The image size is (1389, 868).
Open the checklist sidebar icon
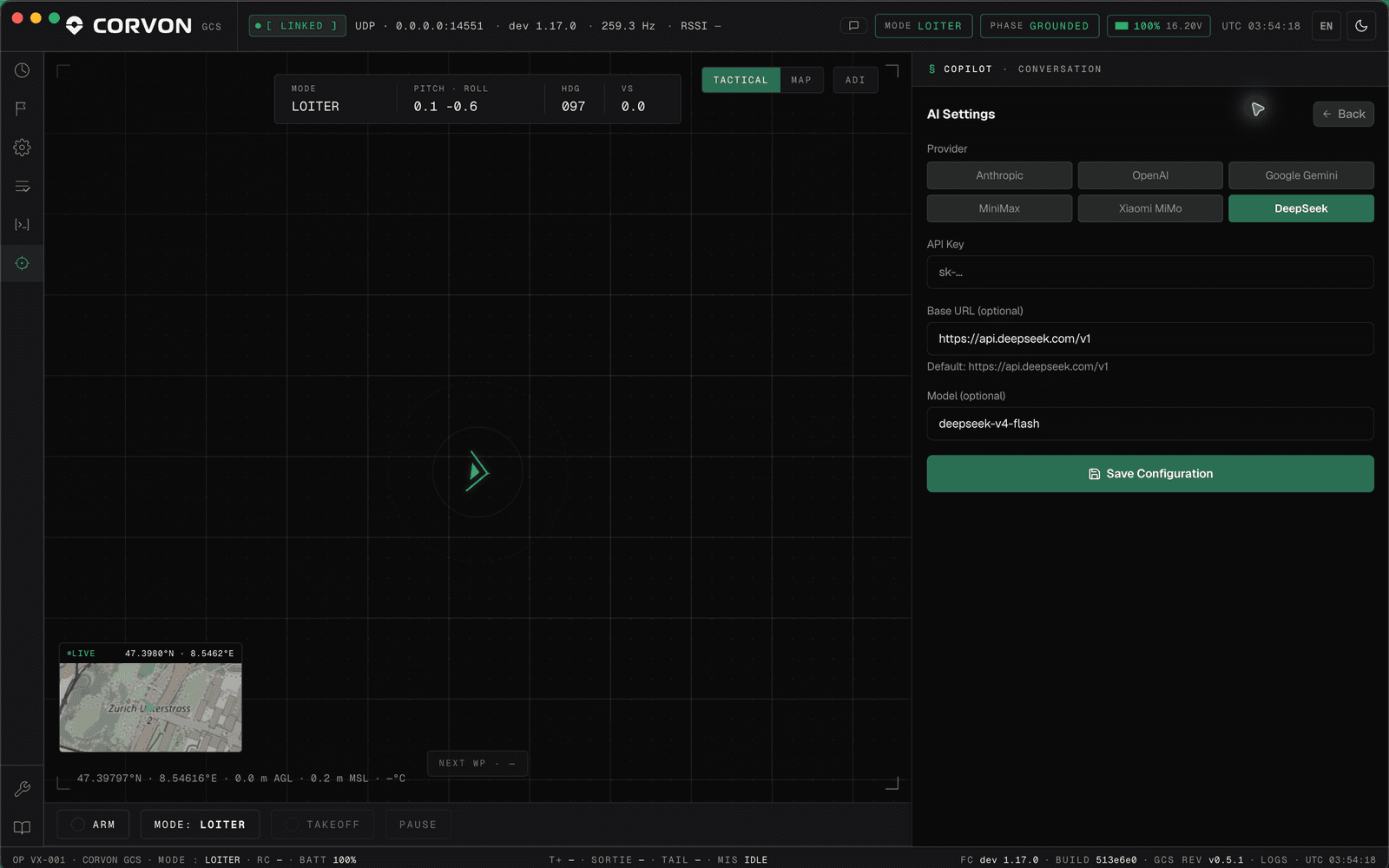pos(22,186)
